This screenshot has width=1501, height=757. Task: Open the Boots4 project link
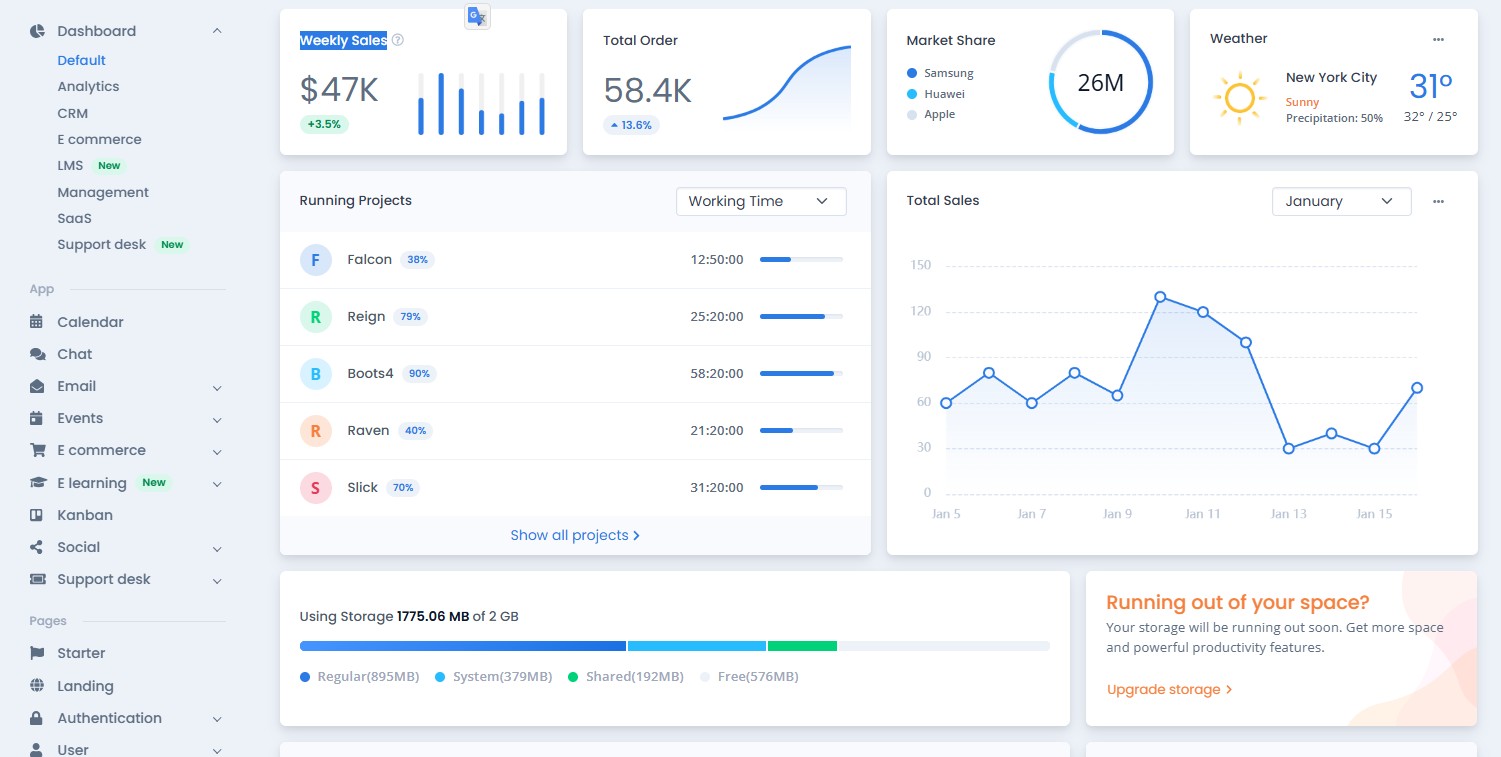pyautogui.click(x=370, y=373)
